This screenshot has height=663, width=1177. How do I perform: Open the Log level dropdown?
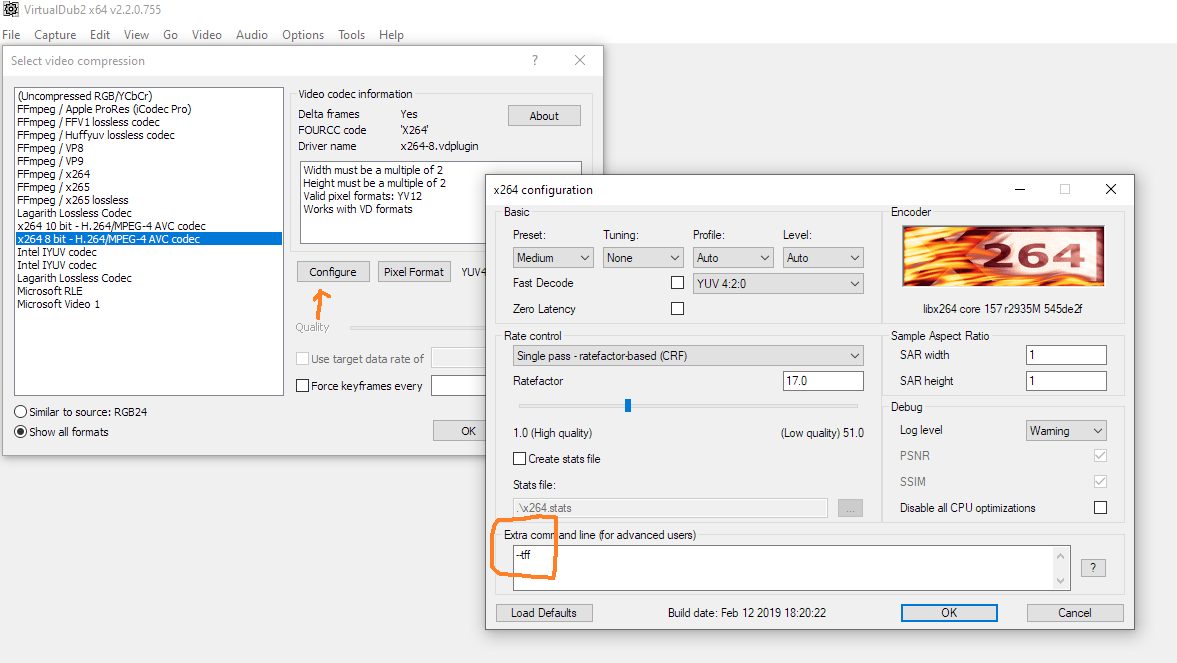(x=1066, y=430)
